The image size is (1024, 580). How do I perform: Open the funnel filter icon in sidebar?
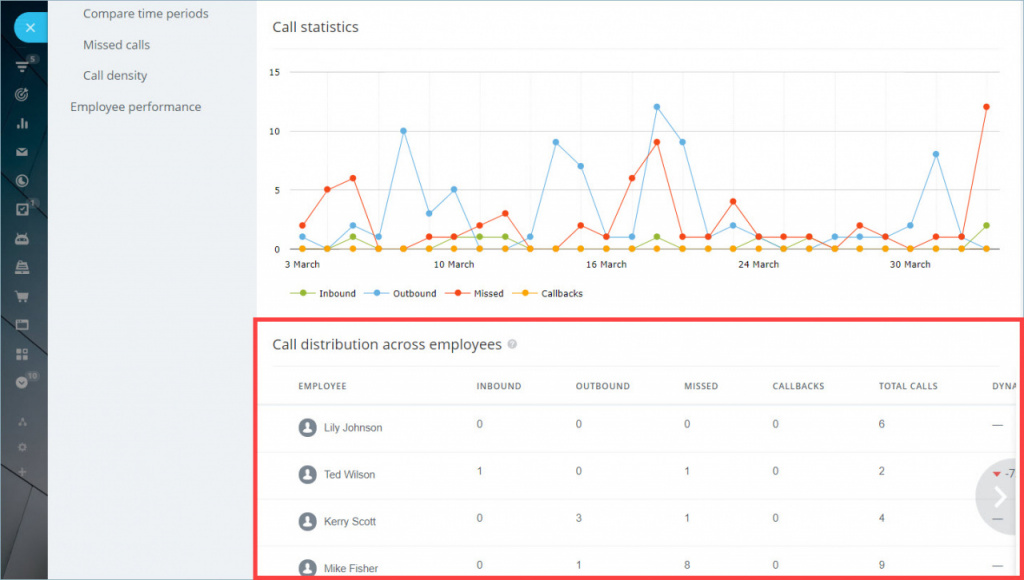coord(22,67)
